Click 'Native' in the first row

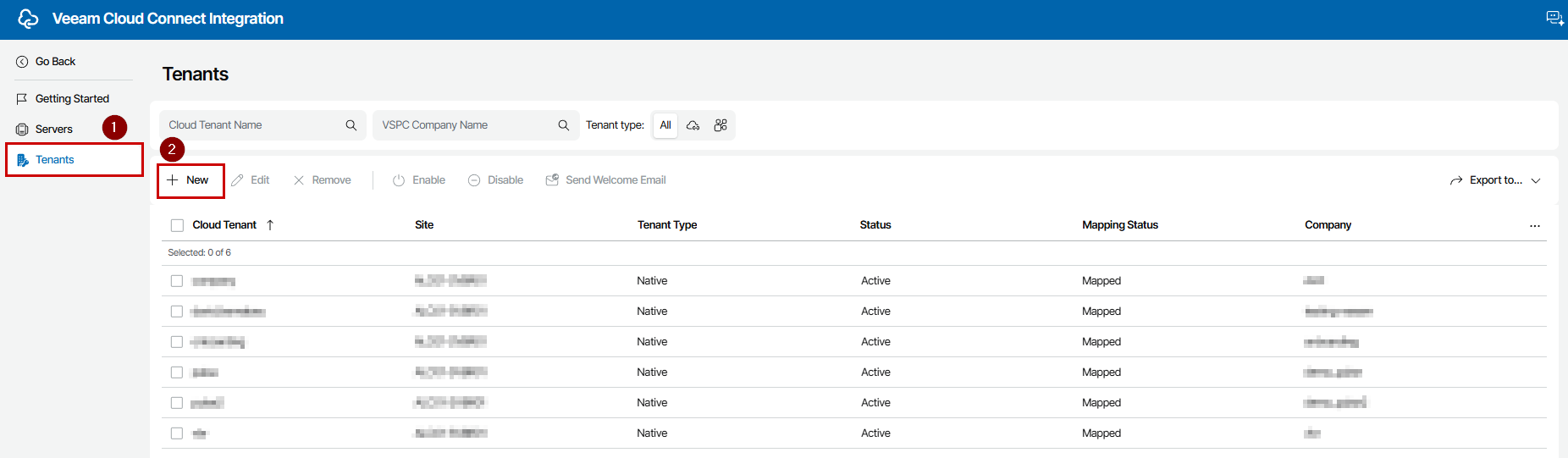[652, 281]
